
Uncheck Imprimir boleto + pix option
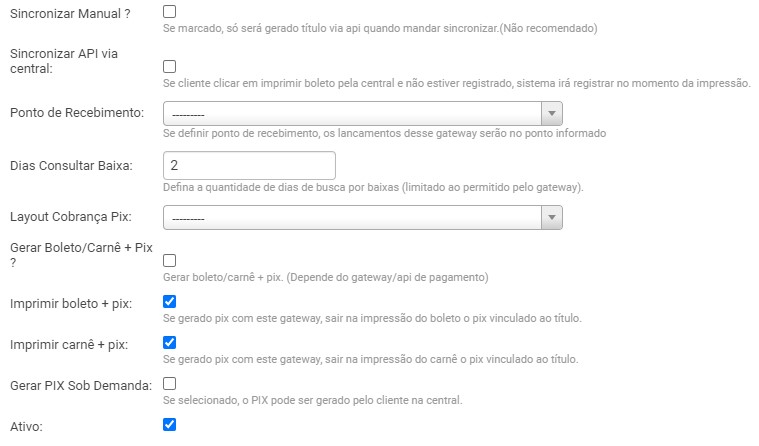pos(169,301)
